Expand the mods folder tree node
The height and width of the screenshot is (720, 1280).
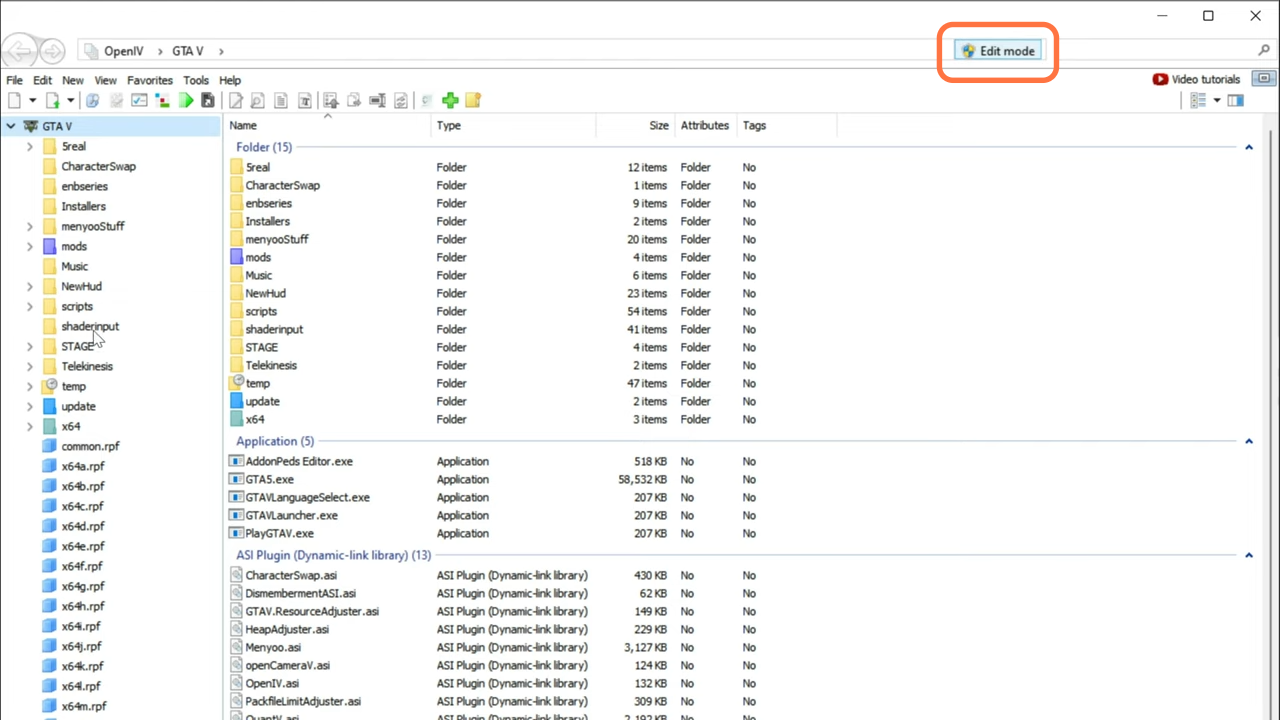(x=30, y=247)
